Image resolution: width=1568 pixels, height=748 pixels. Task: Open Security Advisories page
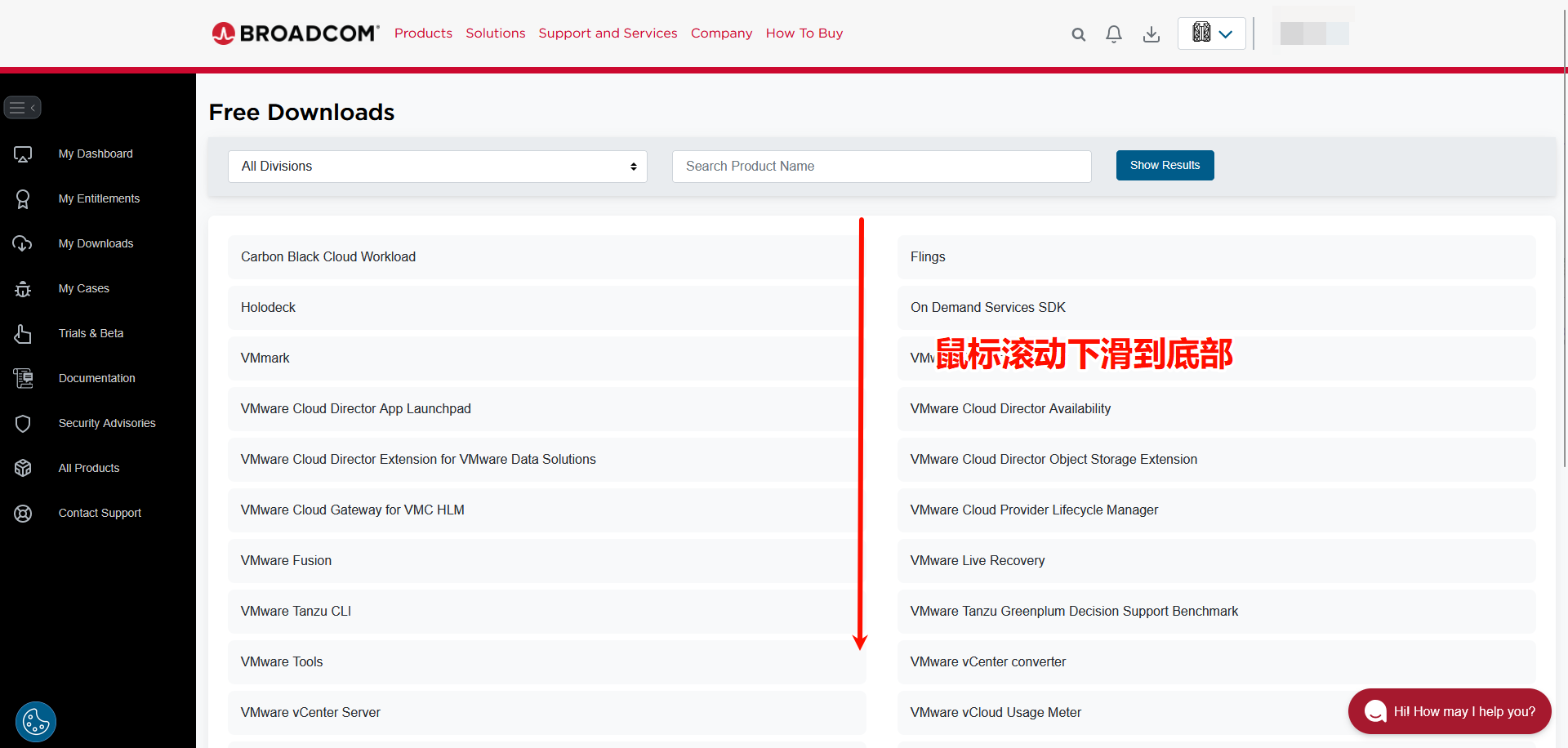point(107,423)
